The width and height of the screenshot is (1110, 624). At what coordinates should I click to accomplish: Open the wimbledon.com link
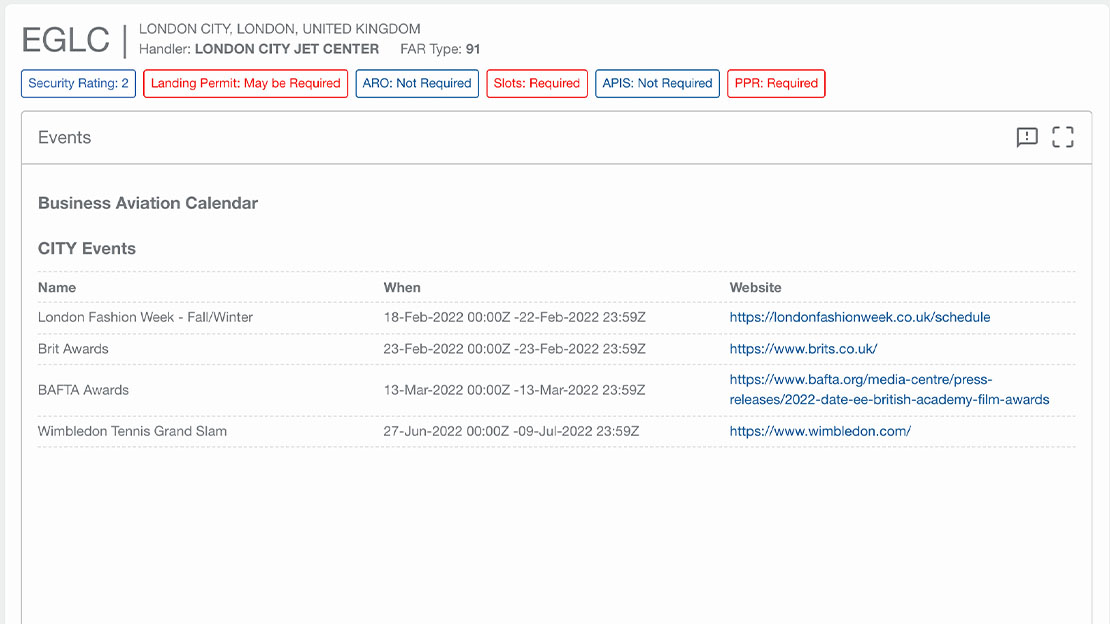tap(820, 431)
